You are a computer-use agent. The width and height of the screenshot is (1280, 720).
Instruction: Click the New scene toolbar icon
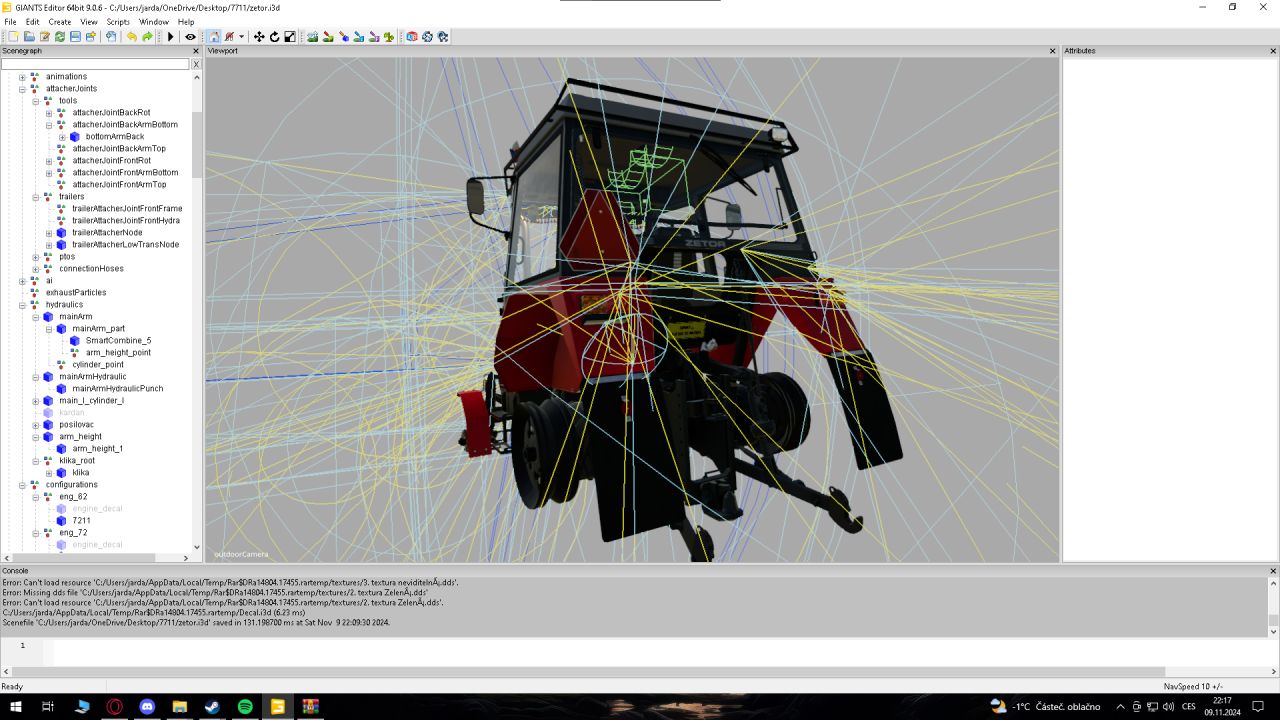click(x=14, y=37)
